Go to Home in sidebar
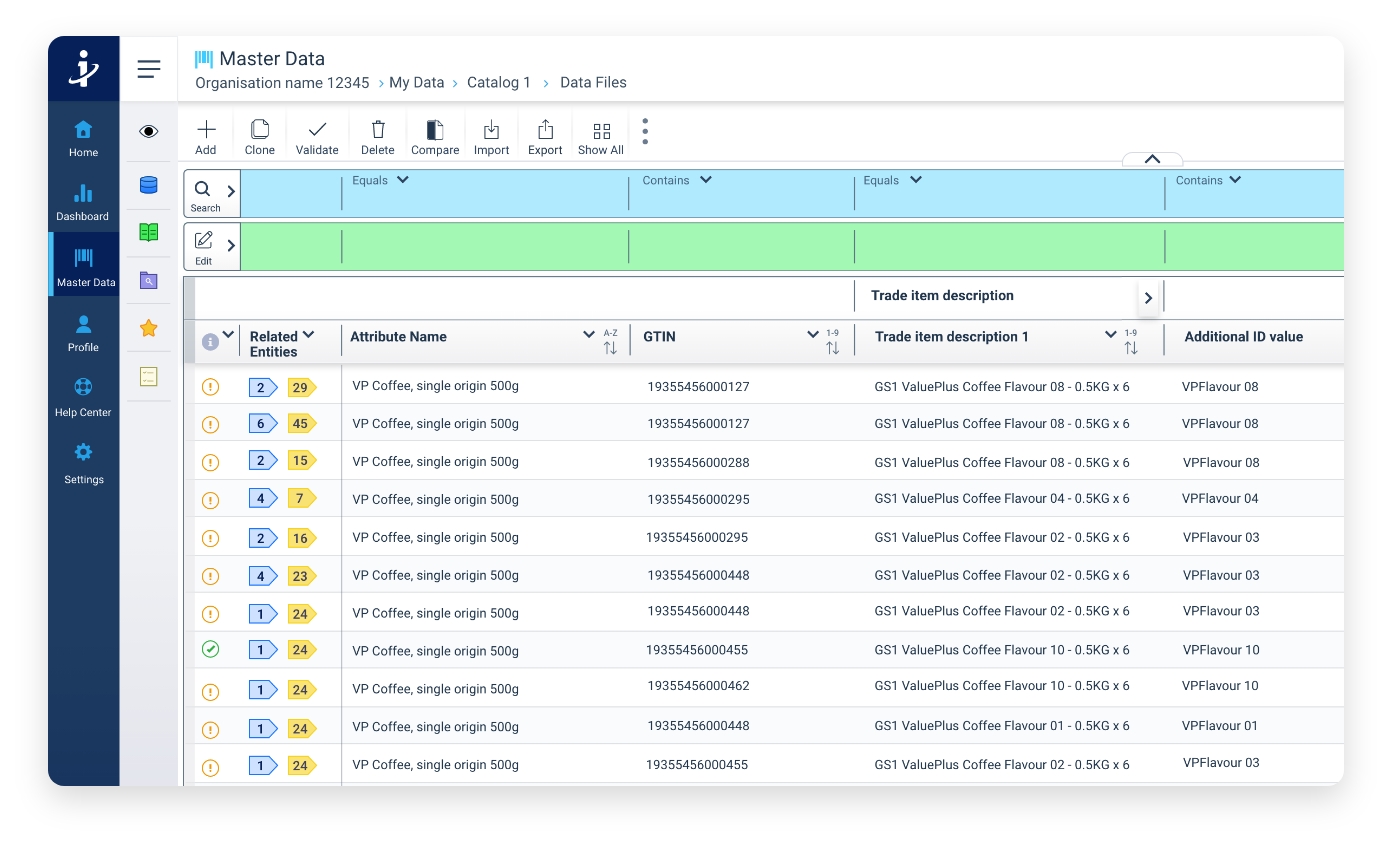 click(83, 138)
